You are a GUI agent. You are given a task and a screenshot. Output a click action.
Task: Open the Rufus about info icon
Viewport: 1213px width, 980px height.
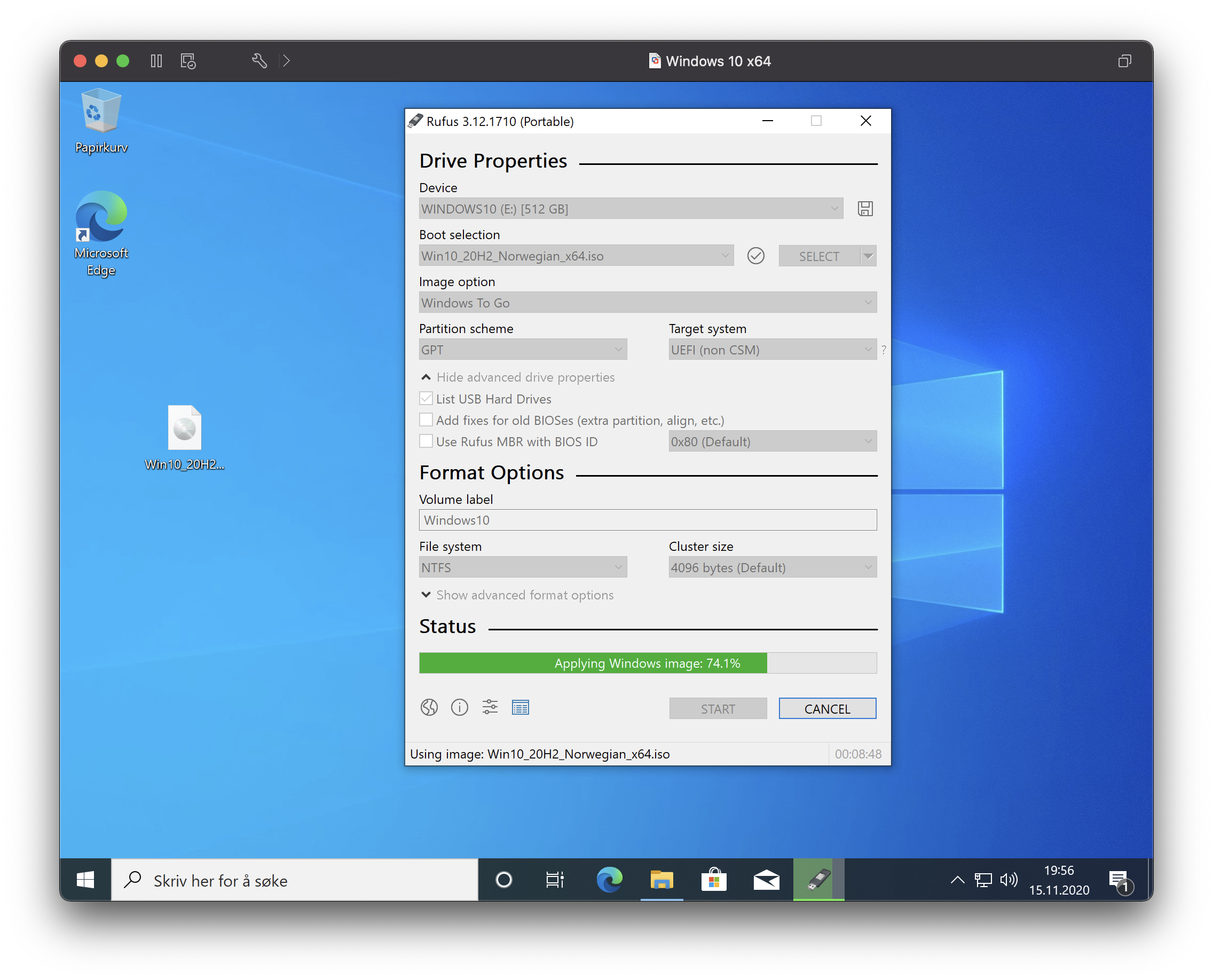click(x=459, y=707)
